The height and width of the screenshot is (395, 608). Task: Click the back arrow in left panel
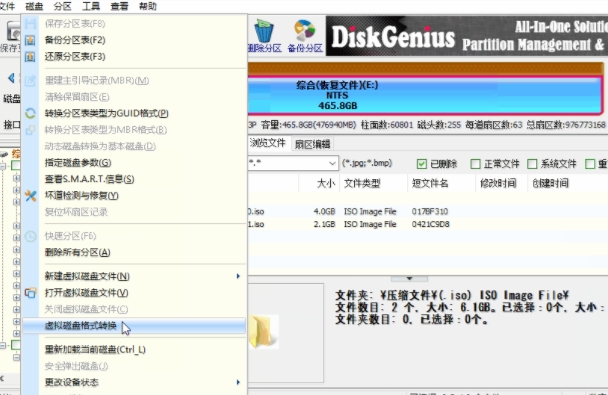pos(11,78)
